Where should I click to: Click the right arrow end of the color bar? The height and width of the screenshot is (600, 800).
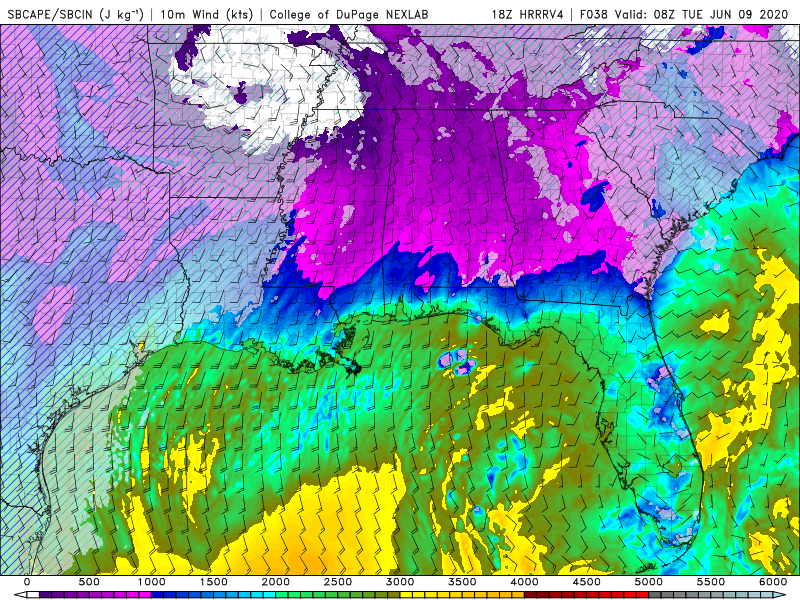point(781,595)
